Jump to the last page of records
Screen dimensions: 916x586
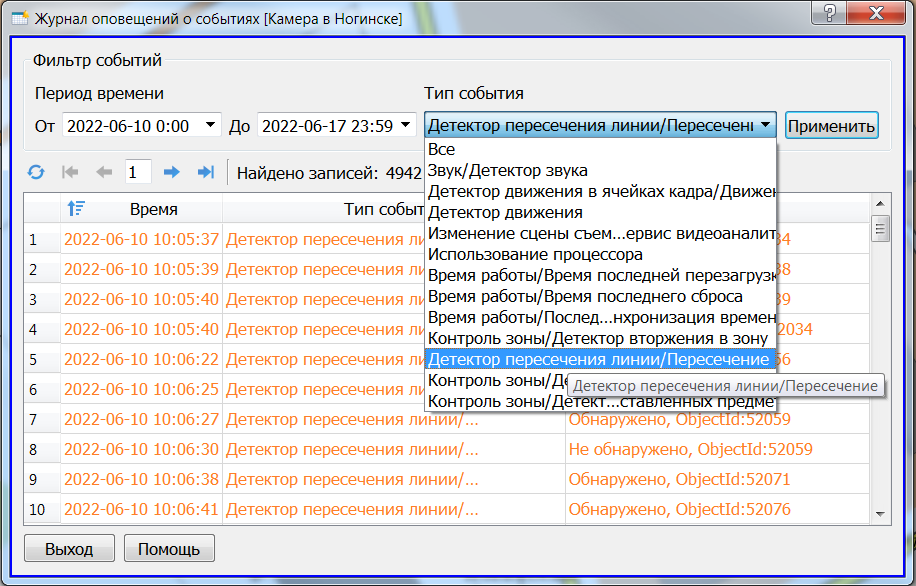pos(206,171)
